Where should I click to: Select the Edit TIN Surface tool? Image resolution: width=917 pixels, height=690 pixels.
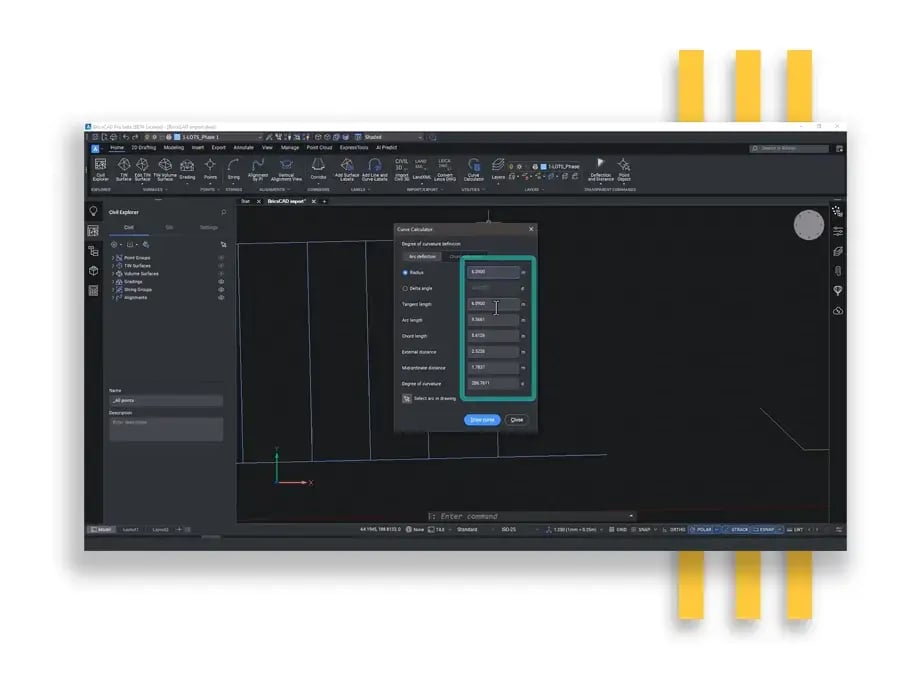pyautogui.click(x=142, y=169)
